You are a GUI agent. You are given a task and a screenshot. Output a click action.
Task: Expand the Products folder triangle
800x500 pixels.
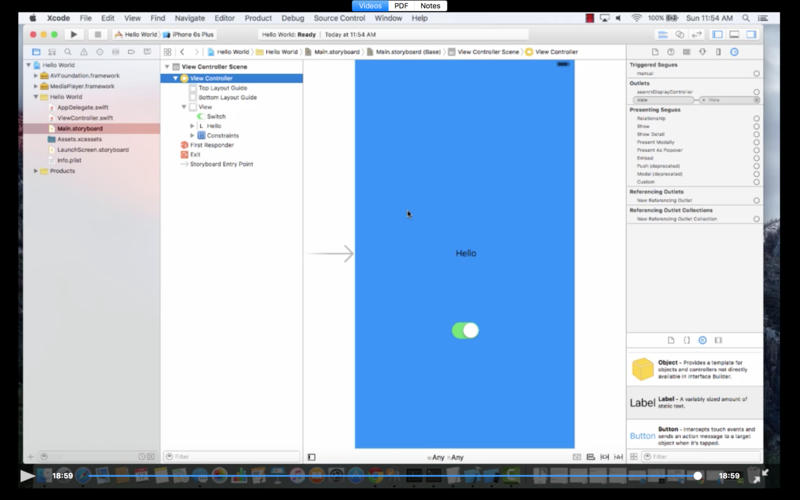[36, 171]
